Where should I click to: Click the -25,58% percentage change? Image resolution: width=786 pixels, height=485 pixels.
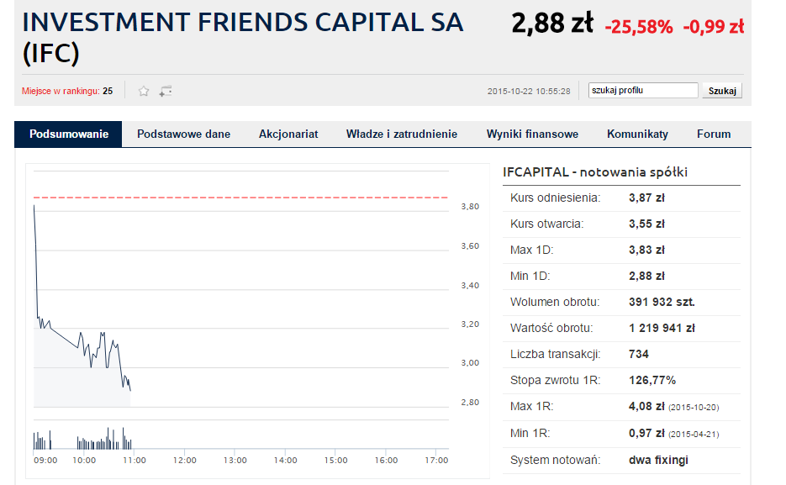click(639, 27)
